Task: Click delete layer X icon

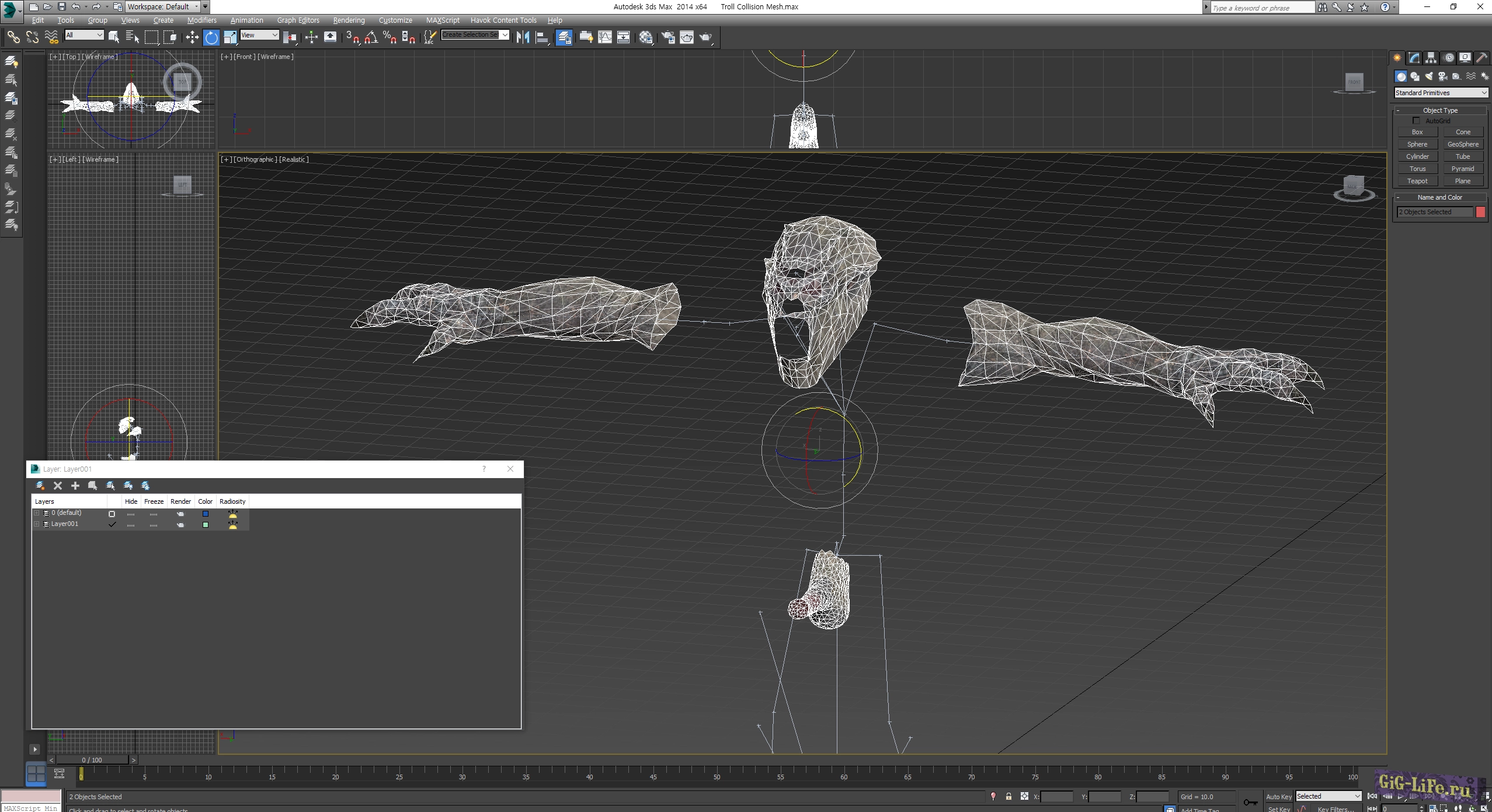Action: [x=58, y=486]
